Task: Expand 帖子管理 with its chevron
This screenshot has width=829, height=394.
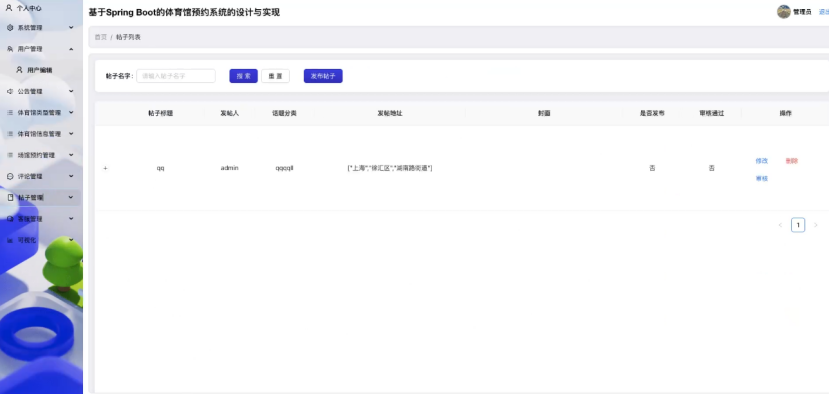Action: click(71, 197)
